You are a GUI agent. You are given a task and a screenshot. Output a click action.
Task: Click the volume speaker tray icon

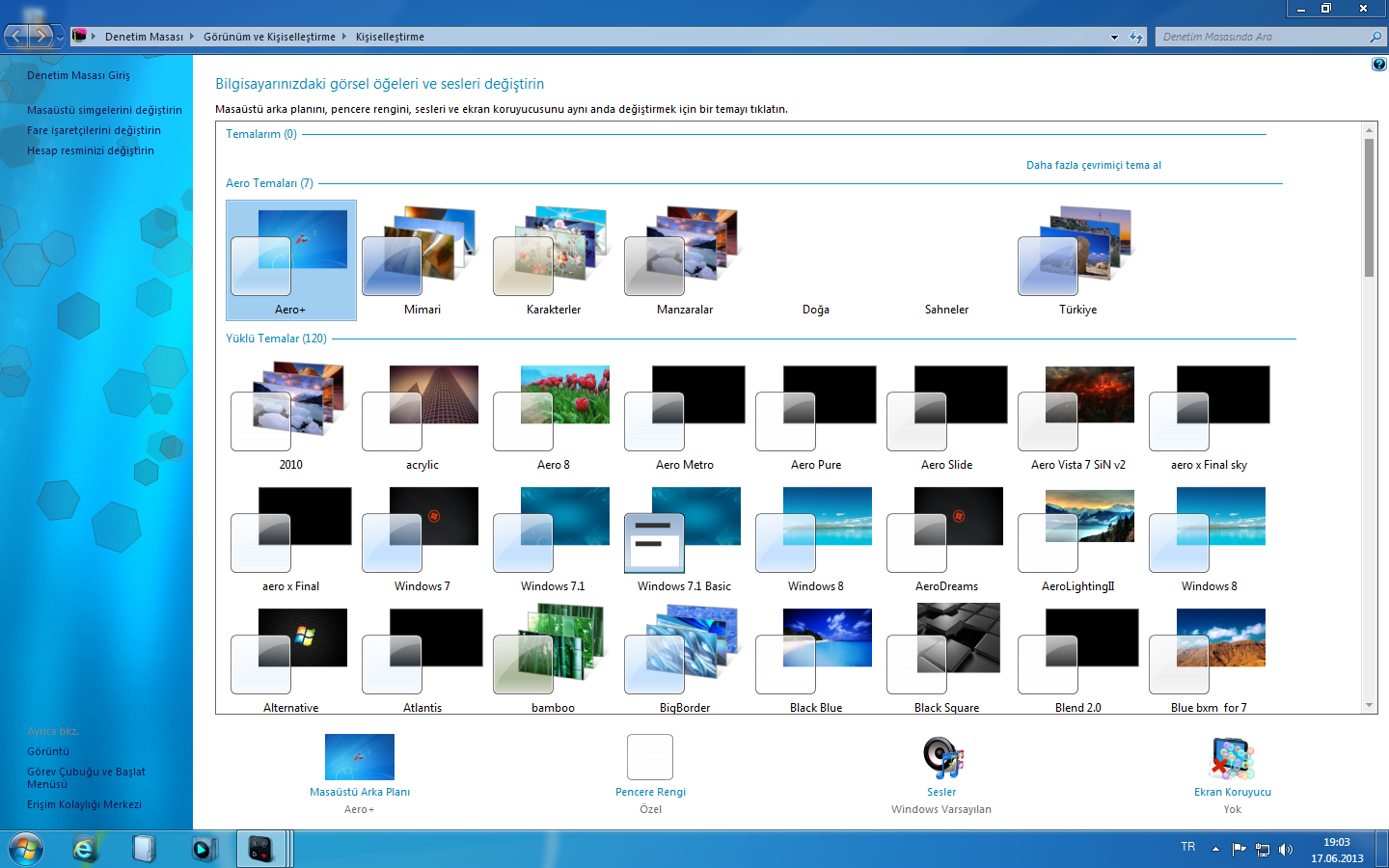pyautogui.click(x=1285, y=850)
